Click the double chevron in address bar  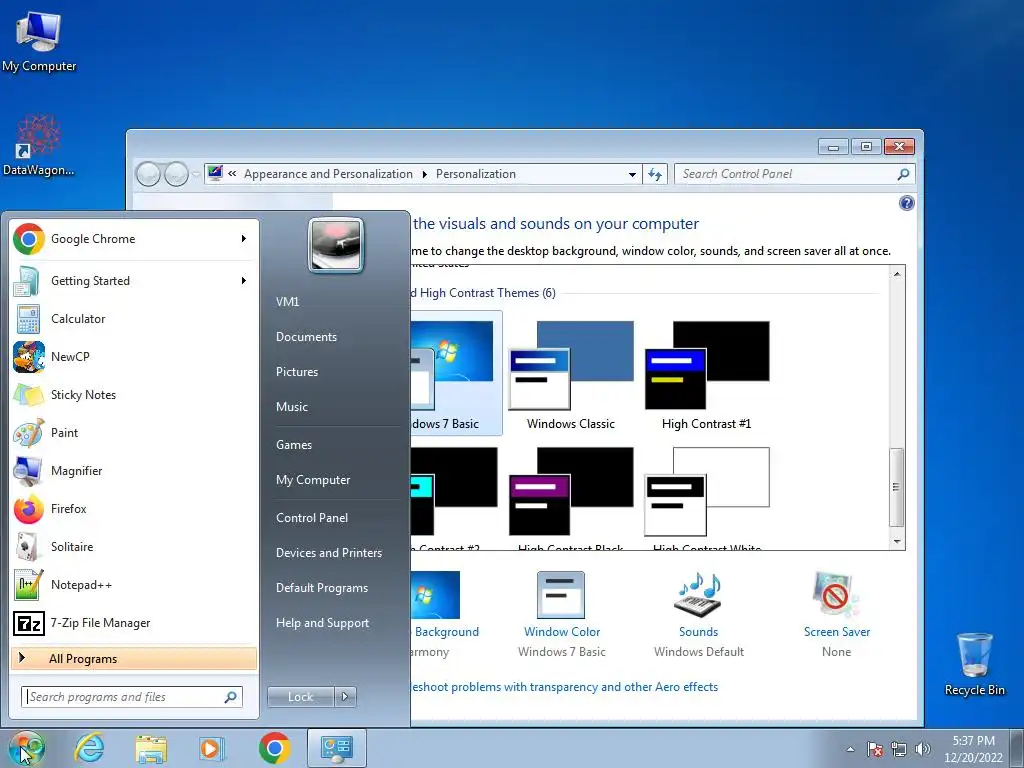(232, 174)
